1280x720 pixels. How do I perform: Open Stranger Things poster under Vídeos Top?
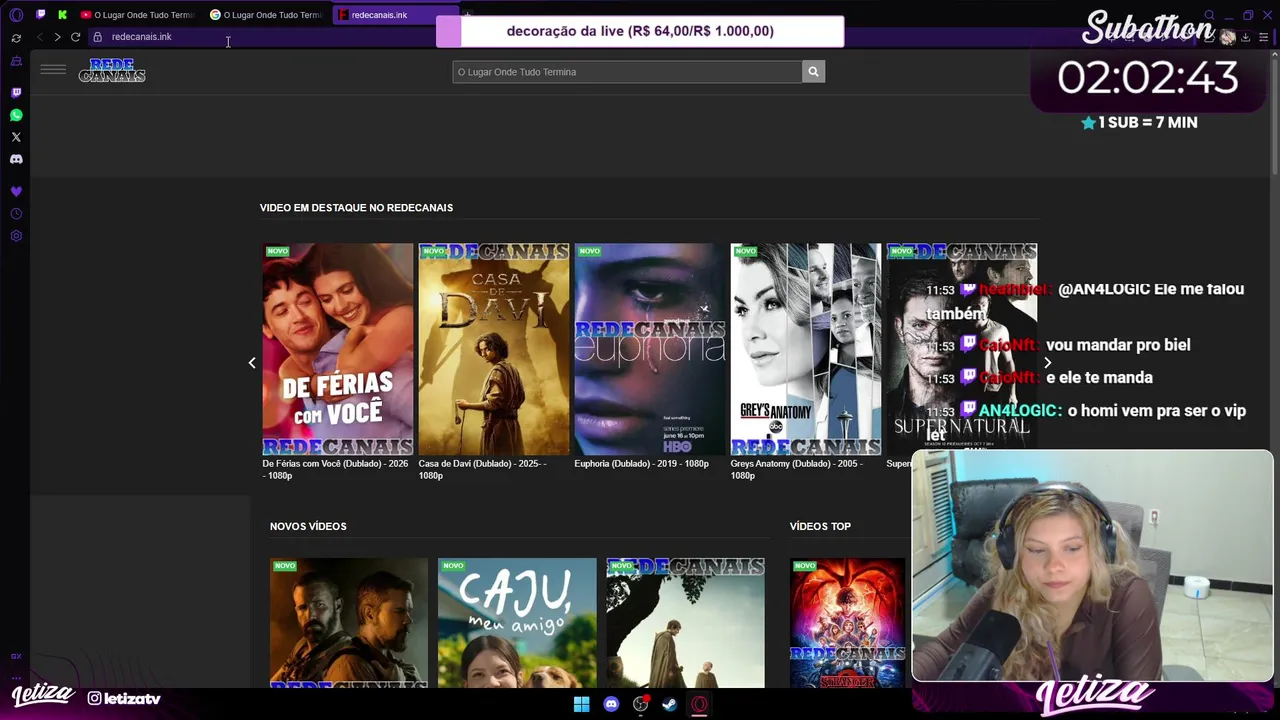click(x=848, y=623)
